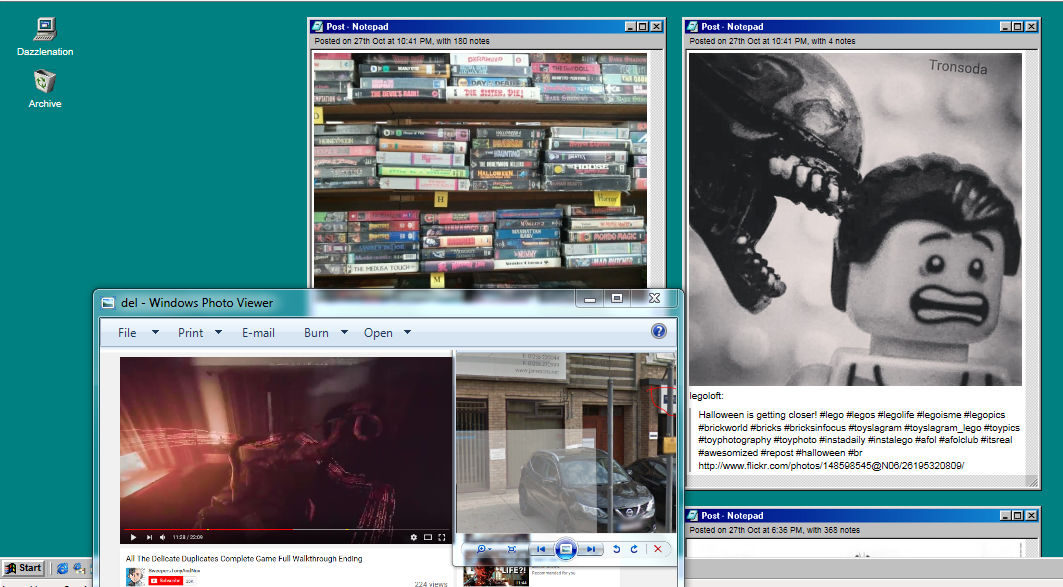Close the VHS tapes Notepad window

[656, 26]
